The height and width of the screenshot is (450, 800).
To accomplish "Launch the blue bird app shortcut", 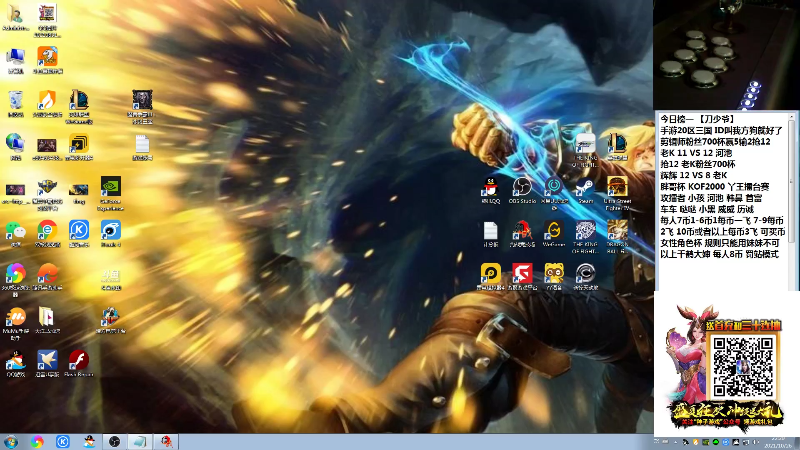I will [110, 234].
